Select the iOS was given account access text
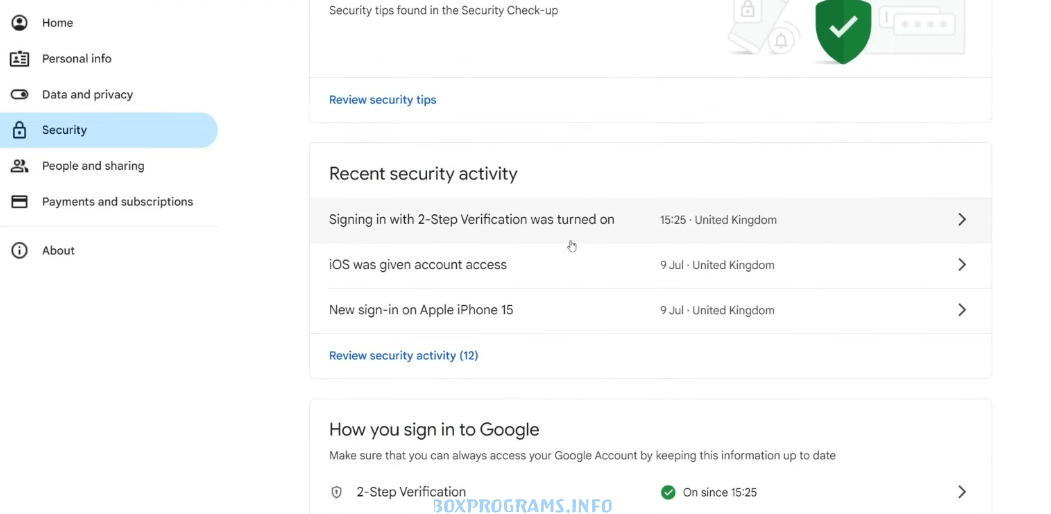This screenshot has width=1051, height=514. (418, 265)
